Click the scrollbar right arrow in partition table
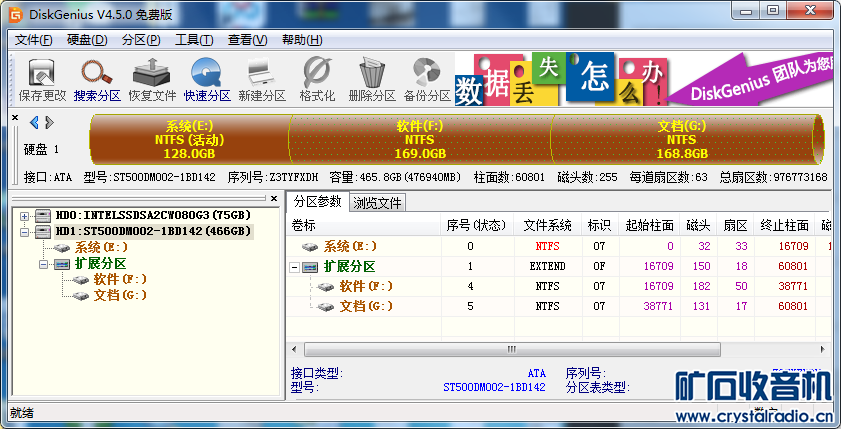 coord(822,350)
